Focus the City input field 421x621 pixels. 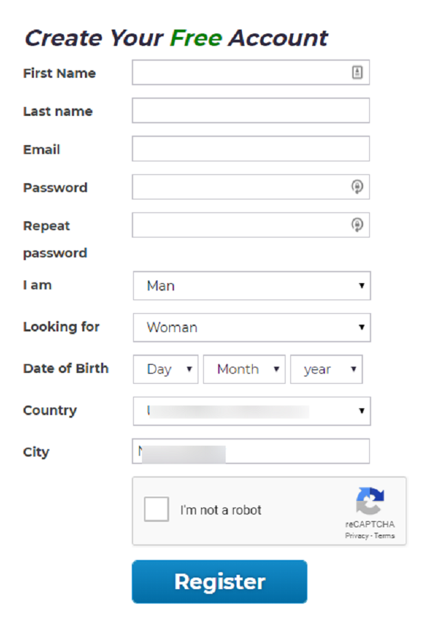point(251,451)
